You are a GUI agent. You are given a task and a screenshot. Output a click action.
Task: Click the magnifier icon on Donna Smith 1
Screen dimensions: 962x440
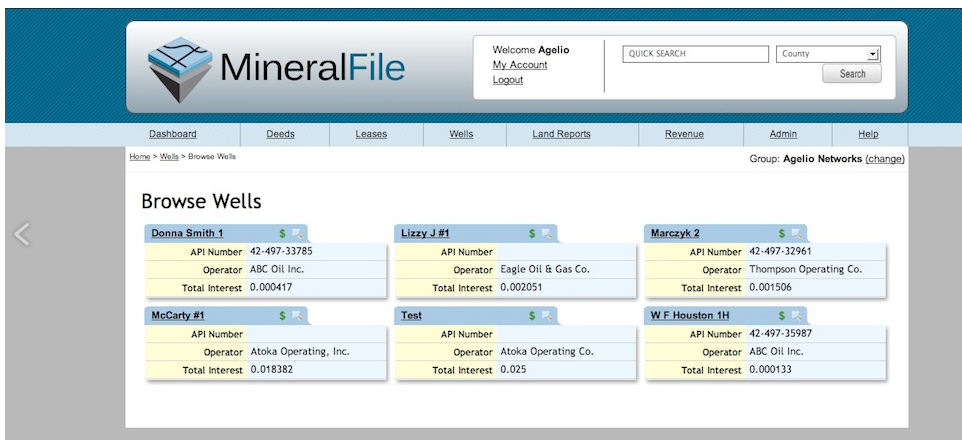pyautogui.click(x=296, y=233)
